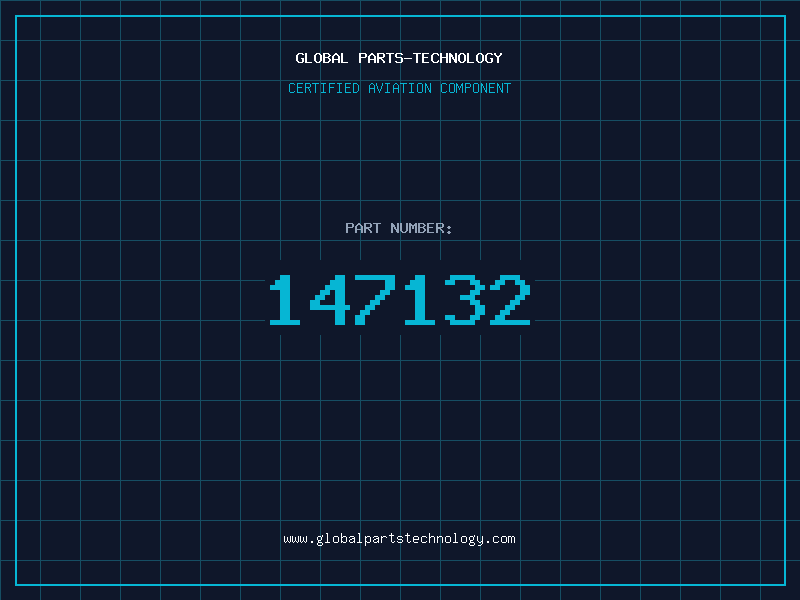The width and height of the screenshot is (800, 600).
Task: Click the PART NUMBER: label
Action: 399,228
